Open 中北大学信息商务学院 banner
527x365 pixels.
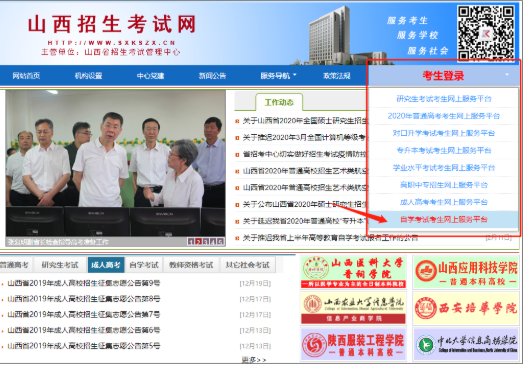coord(466,344)
